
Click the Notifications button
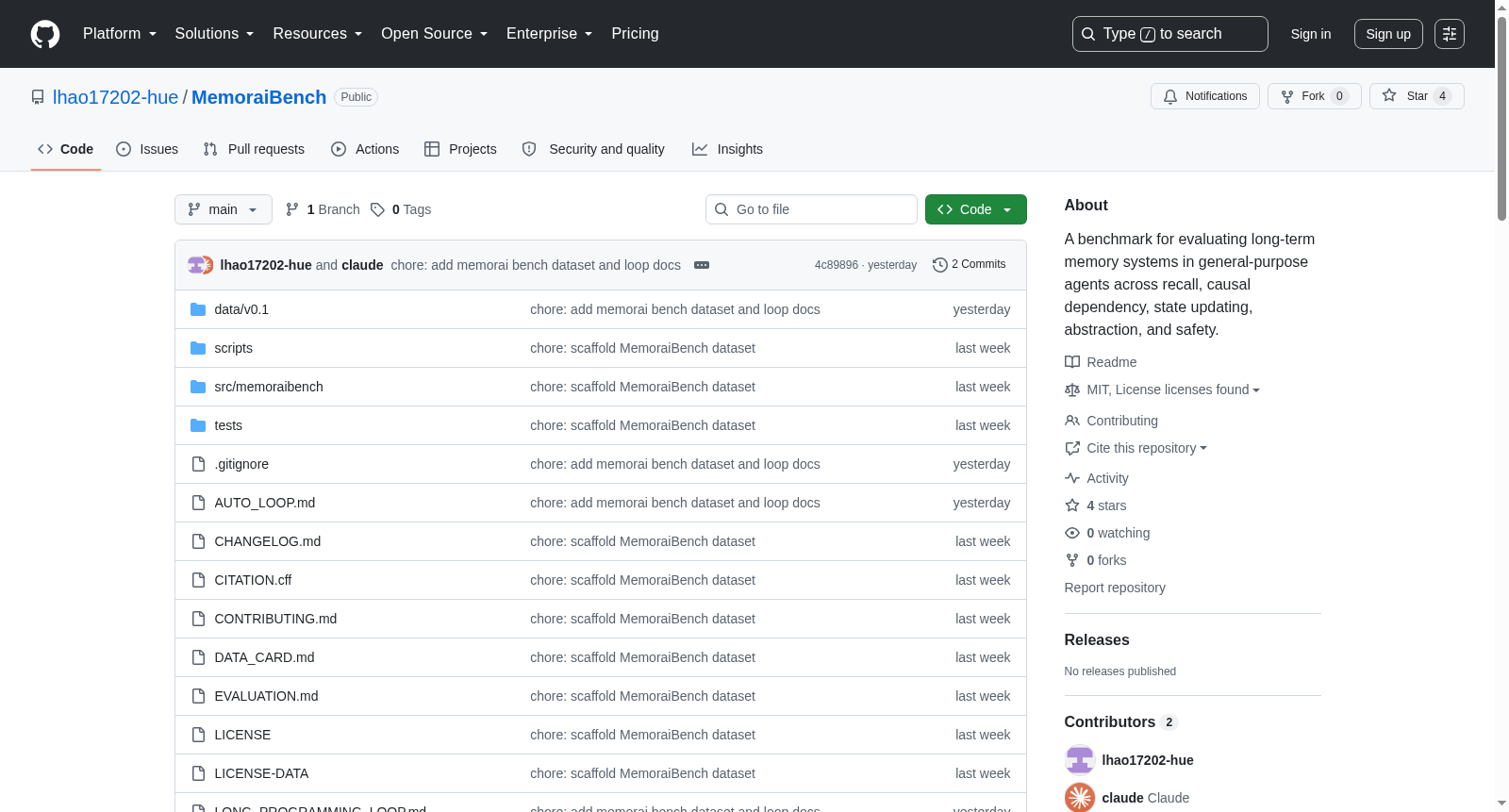tap(1205, 96)
